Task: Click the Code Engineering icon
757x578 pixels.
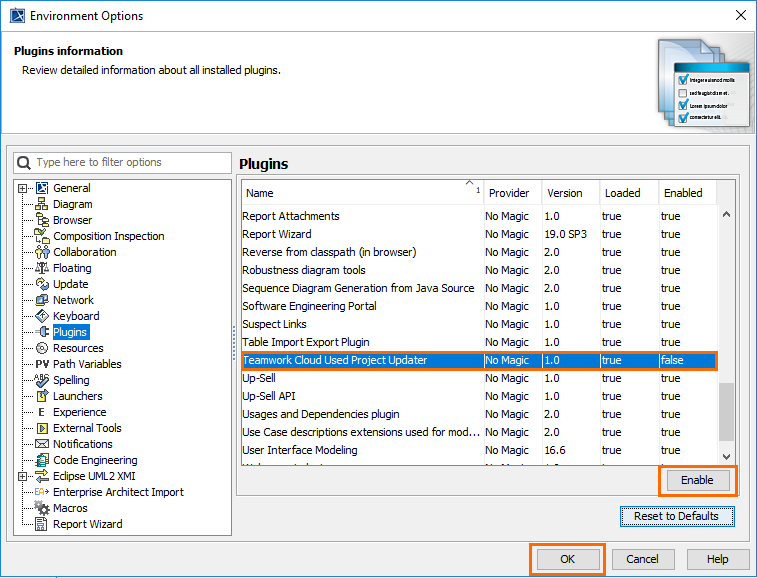Action: coord(42,460)
